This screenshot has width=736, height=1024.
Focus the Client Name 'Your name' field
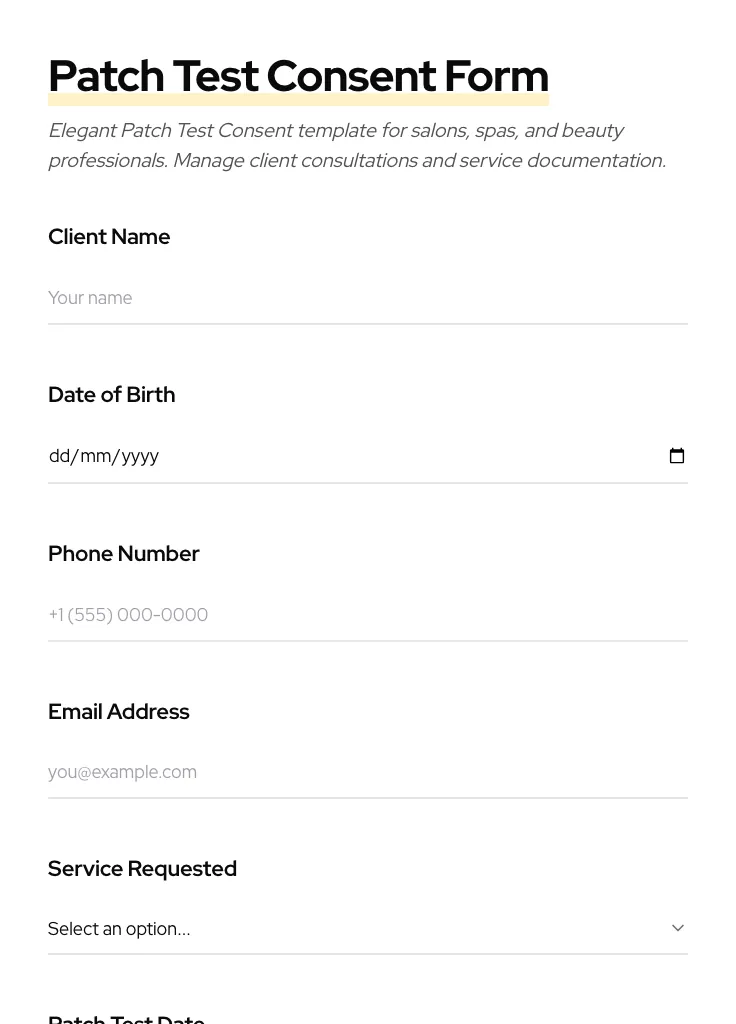367,298
